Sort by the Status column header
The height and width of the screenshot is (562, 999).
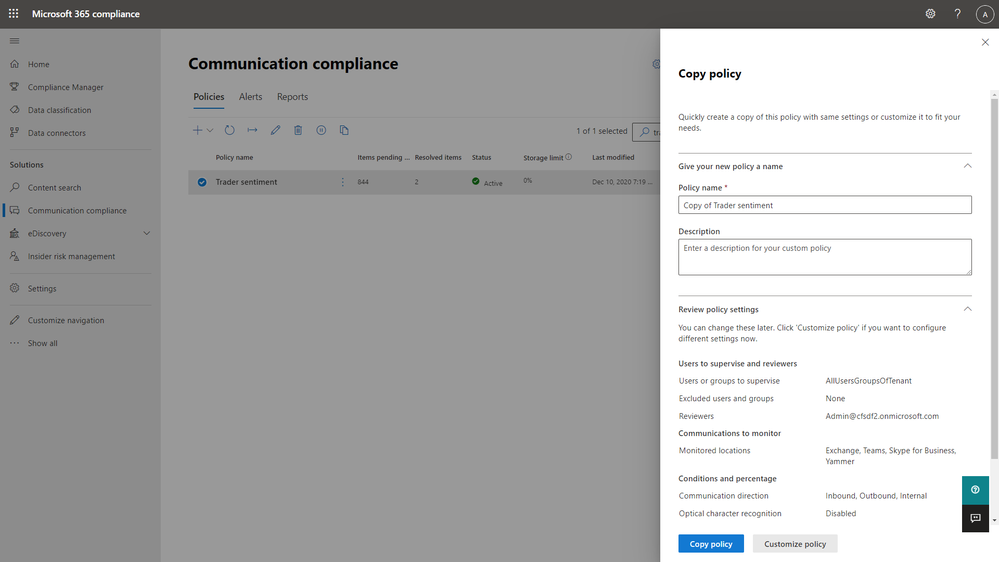(482, 157)
